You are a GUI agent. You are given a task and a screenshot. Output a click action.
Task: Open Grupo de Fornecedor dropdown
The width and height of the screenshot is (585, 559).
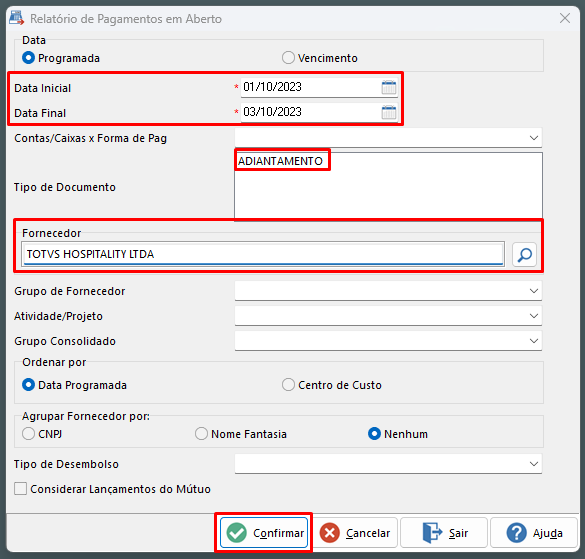click(534, 291)
